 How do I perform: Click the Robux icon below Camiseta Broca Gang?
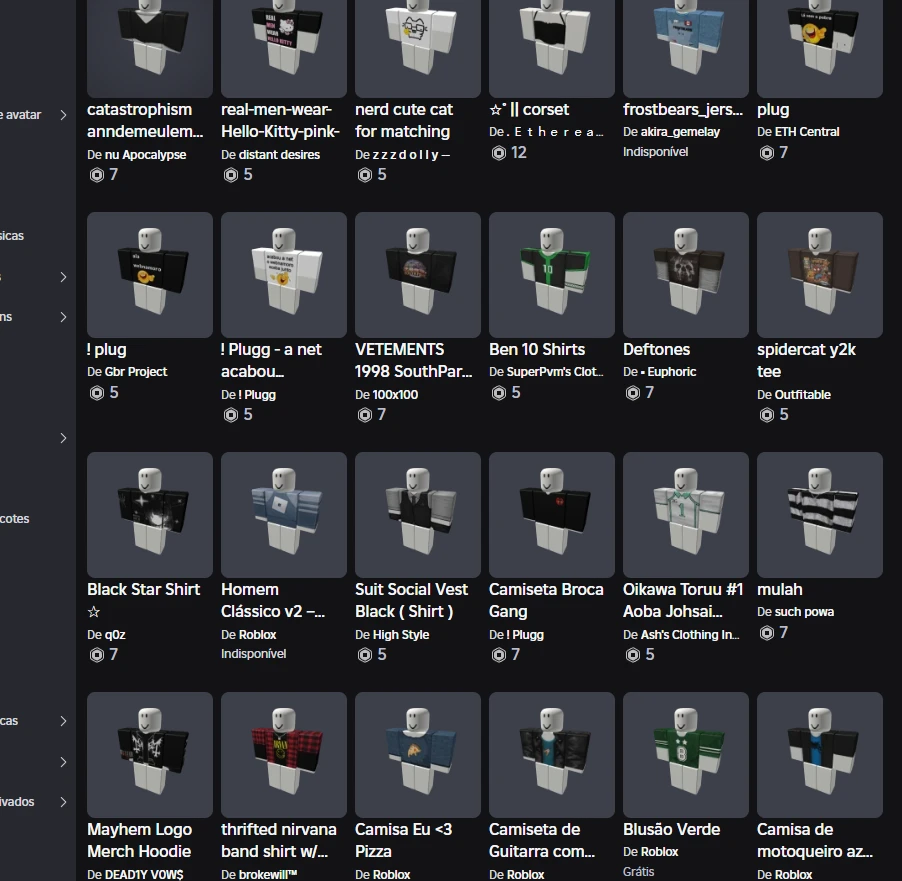[498, 655]
